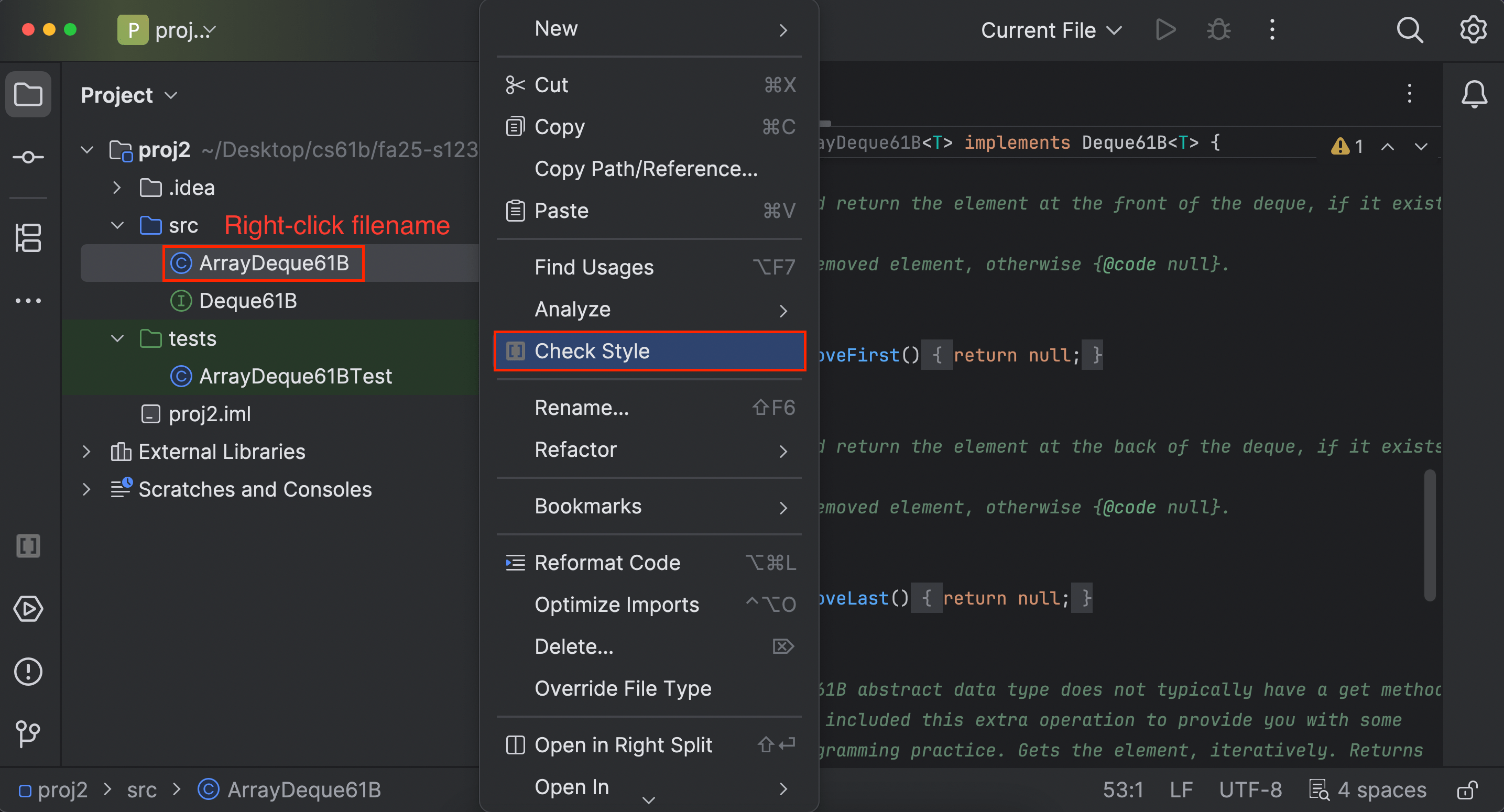Open more run actions vertical dots
1504x812 pixels.
pyautogui.click(x=1272, y=30)
